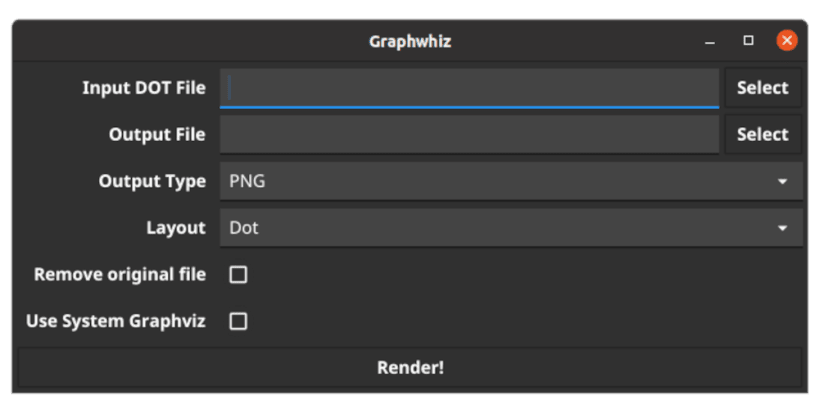819x410 pixels.
Task: Minimize the Graphwhiz window
Action: click(x=710, y=42)
